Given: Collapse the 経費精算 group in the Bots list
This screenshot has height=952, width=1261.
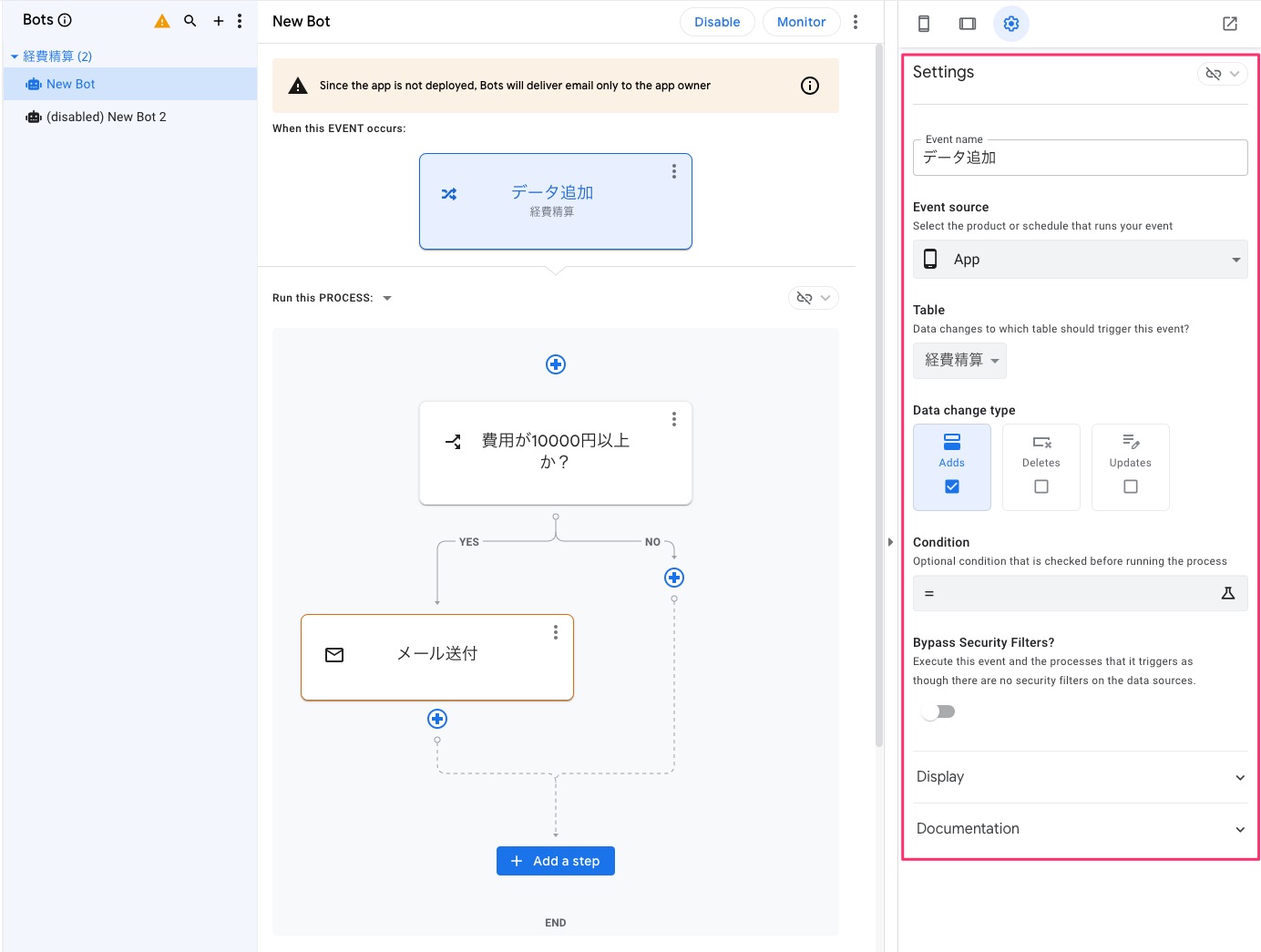Looking at the screenshot, I should point(14,56).
